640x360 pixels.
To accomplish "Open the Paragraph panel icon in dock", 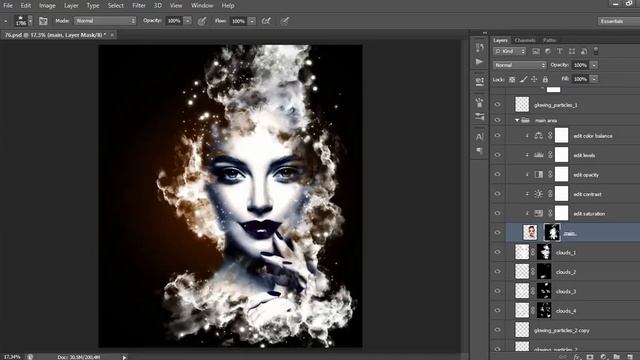I will pos(480,151).
